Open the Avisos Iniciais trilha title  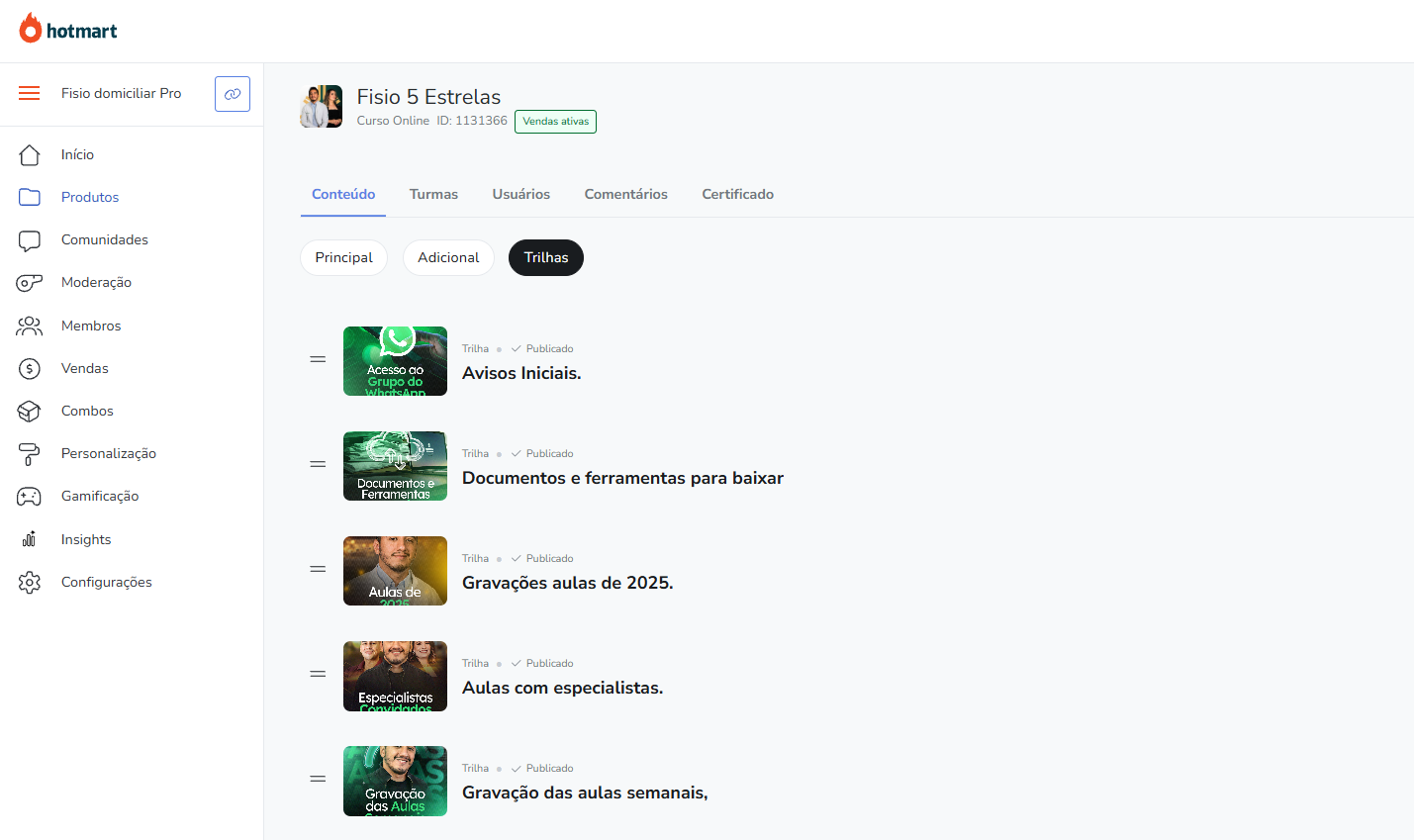click(x=521, y=373)
